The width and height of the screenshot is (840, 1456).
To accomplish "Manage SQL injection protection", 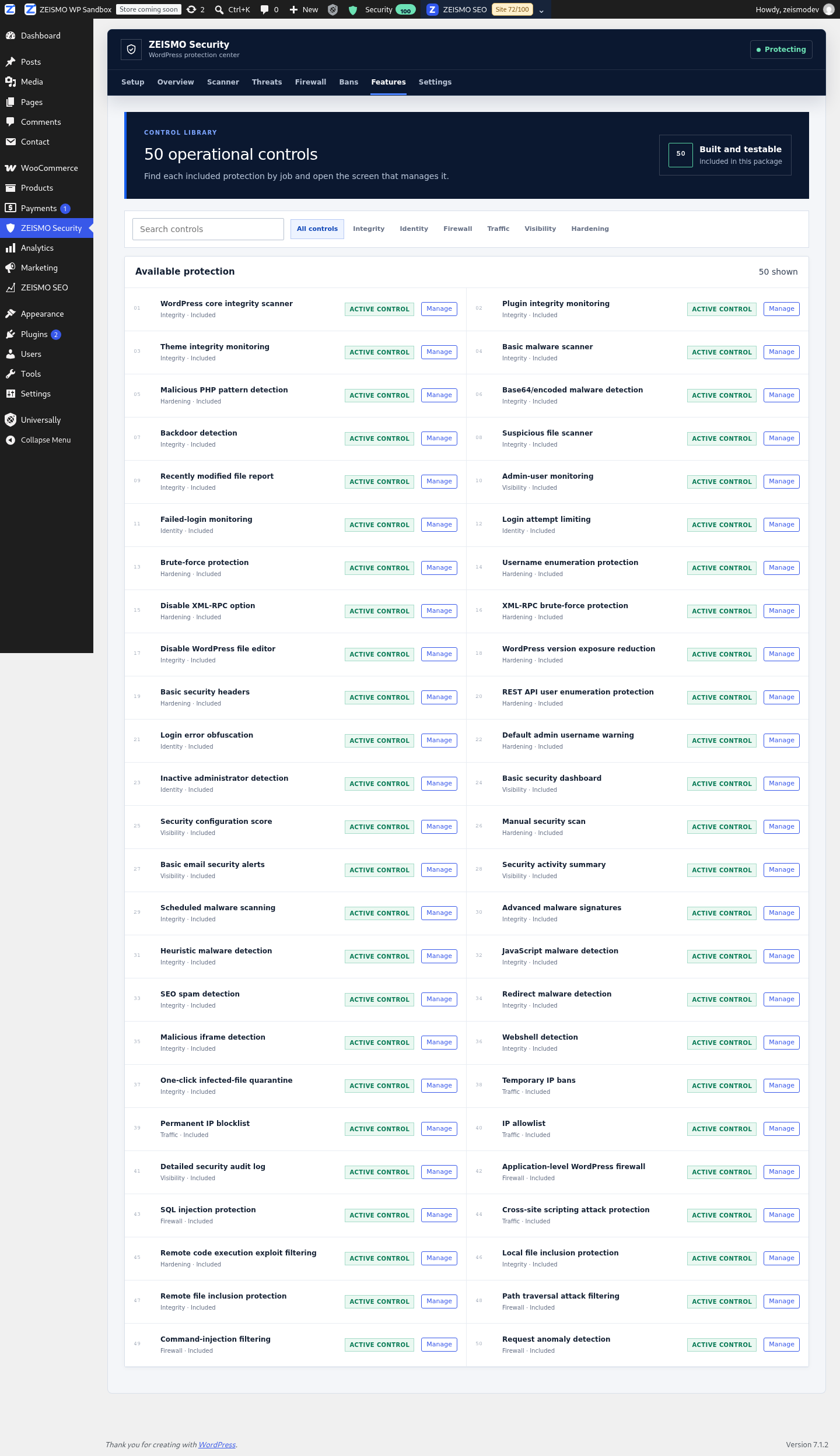I will [x=439, y=1215].
